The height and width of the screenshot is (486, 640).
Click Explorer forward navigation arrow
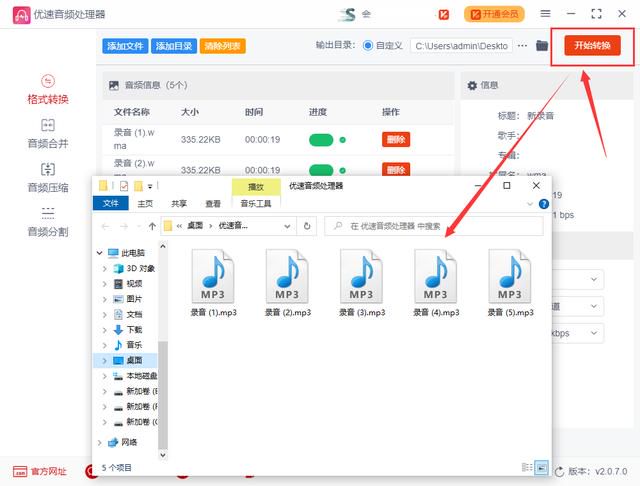pos(124,226)
